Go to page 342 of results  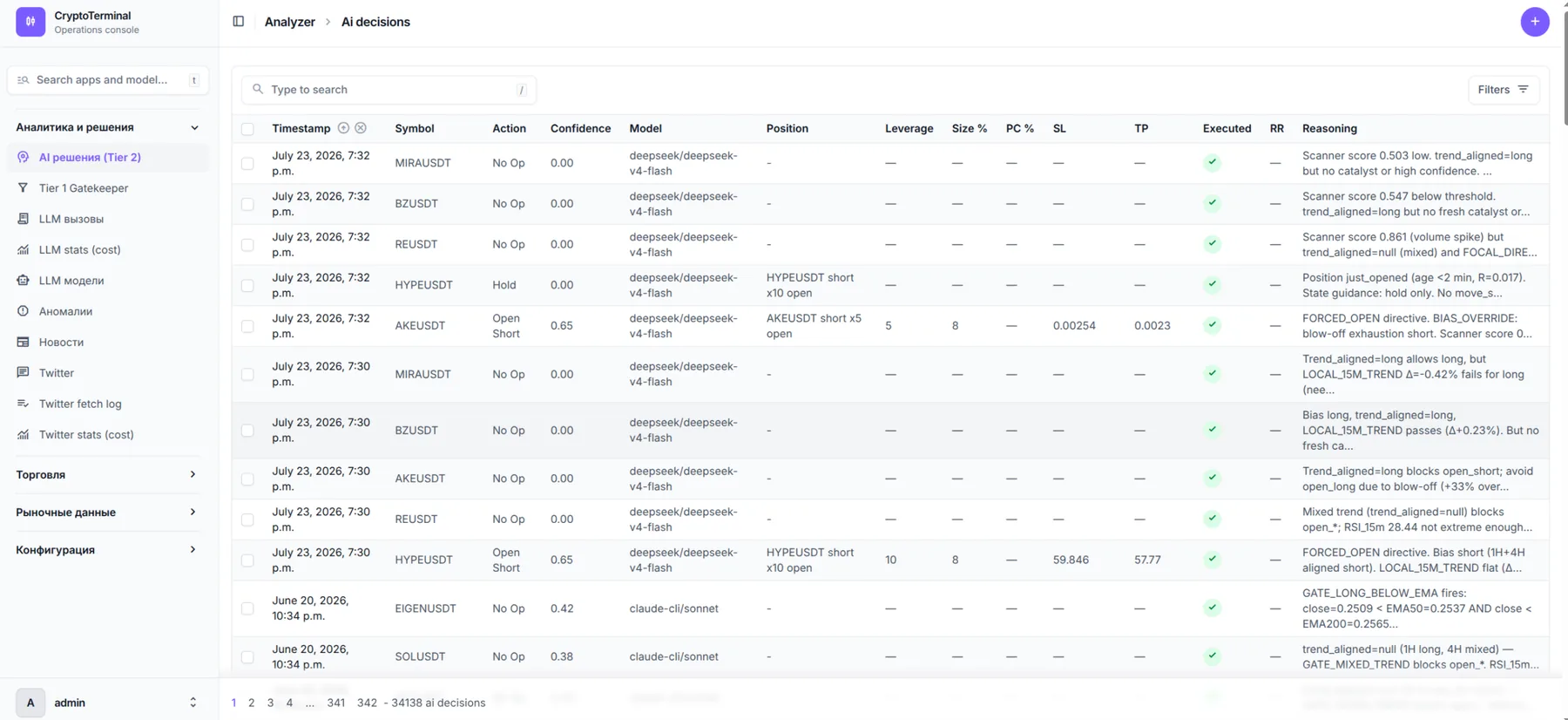[367, 703]
